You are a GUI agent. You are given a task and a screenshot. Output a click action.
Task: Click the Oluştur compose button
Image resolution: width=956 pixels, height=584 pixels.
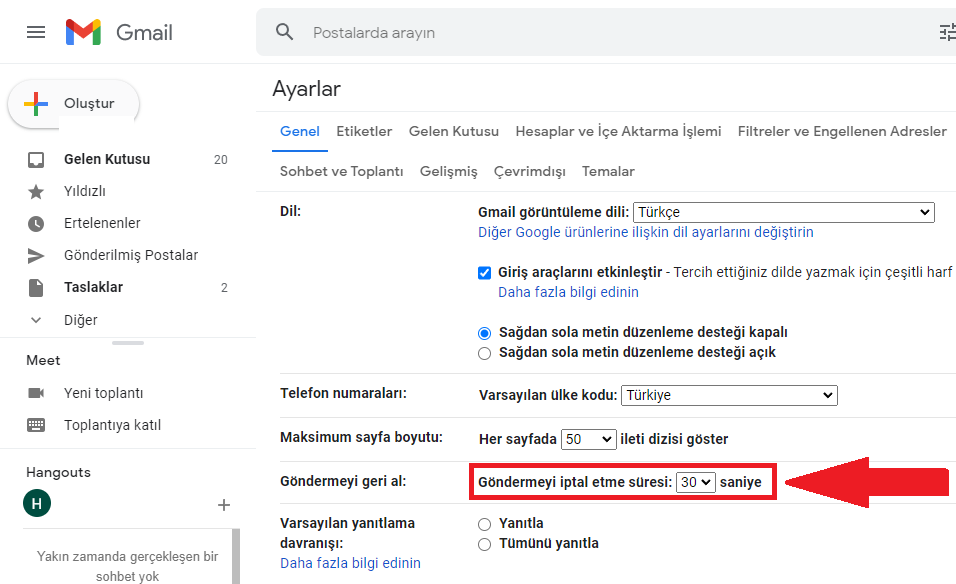click(x=74, y=104)
